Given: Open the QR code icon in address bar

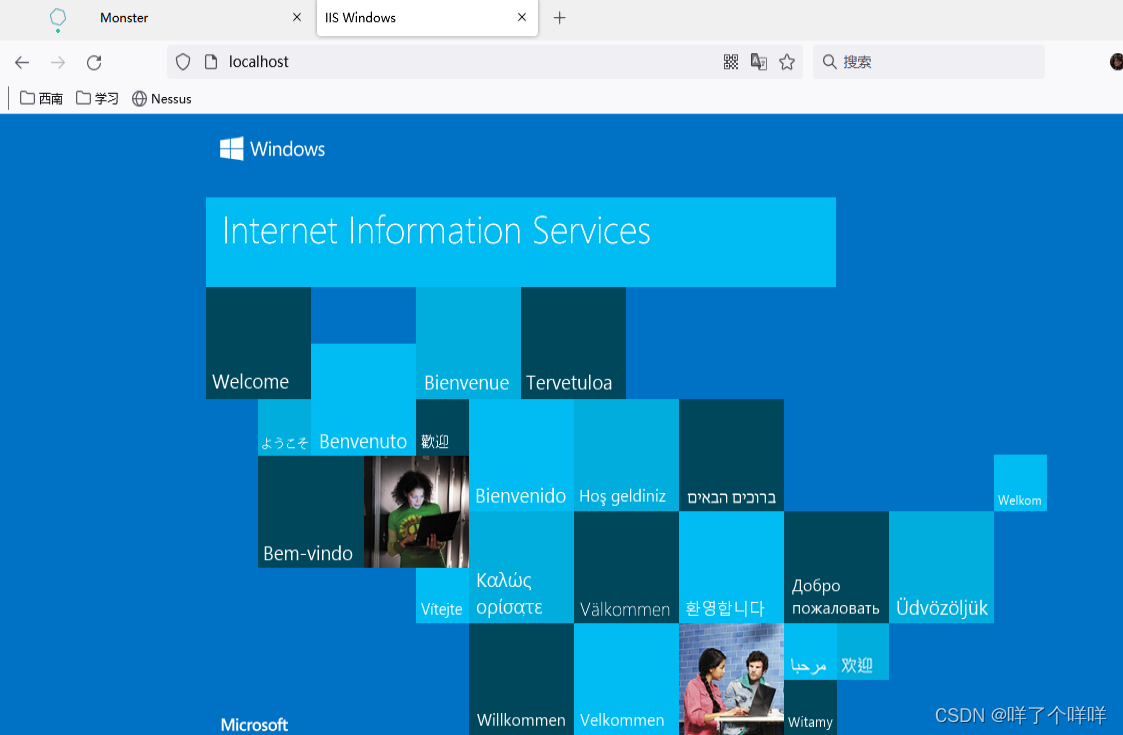Looking at the screenshot, I should 731,62.
